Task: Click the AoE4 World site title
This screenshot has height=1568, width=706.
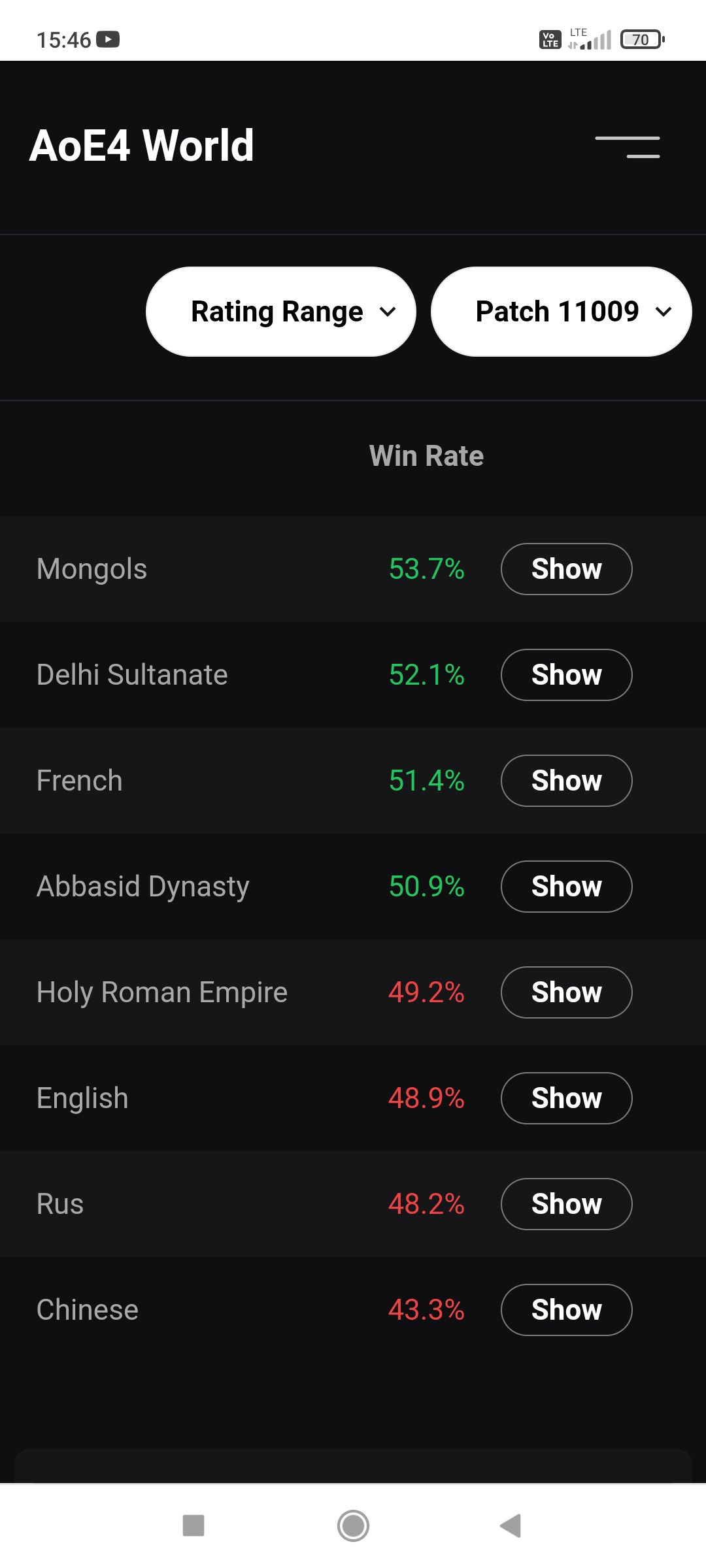Action: coord(142,146)
